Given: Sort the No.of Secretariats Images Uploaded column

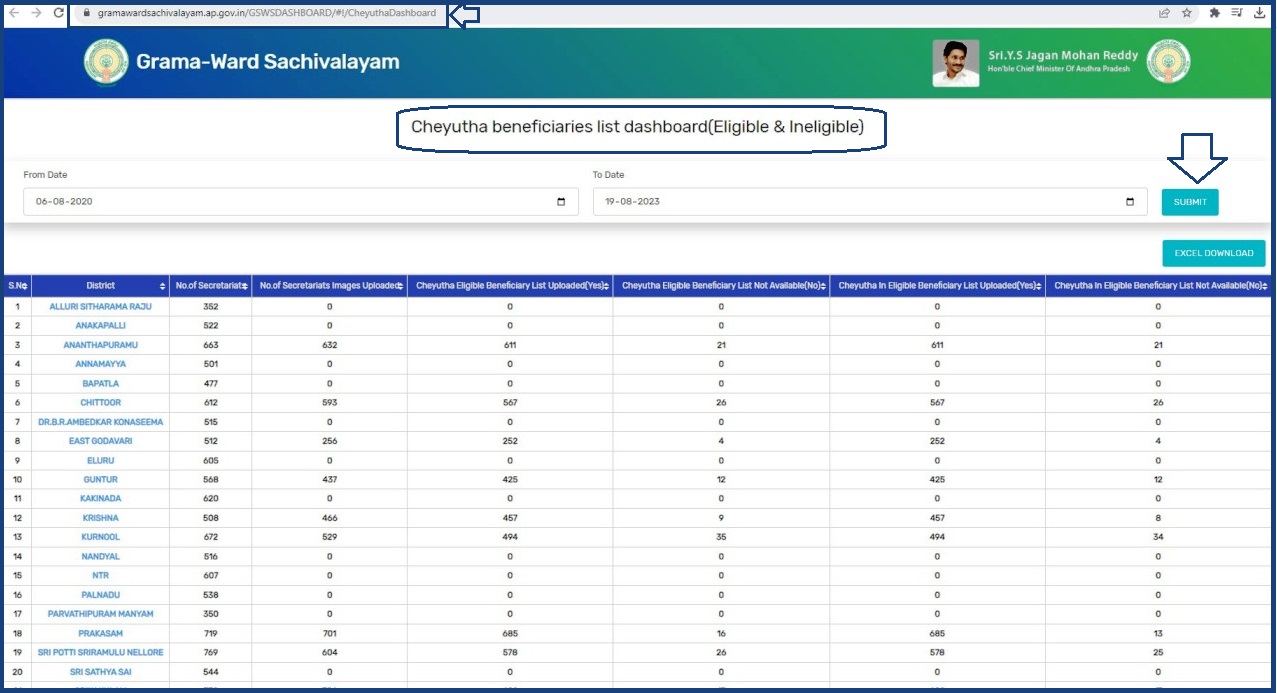Looking at the screenshot, I should click(399, 287).
